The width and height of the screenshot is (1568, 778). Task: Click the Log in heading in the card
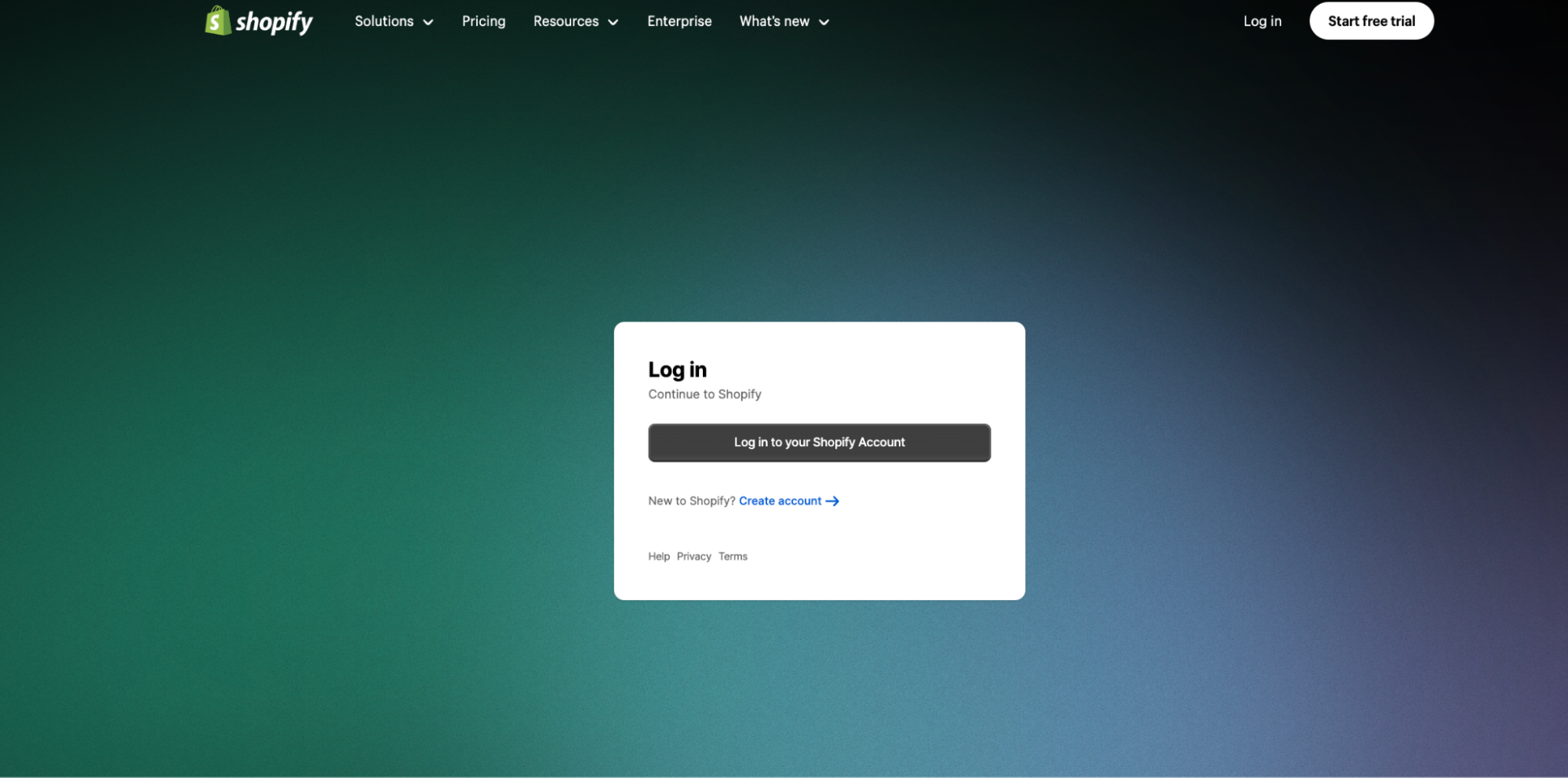coord(677,369)
